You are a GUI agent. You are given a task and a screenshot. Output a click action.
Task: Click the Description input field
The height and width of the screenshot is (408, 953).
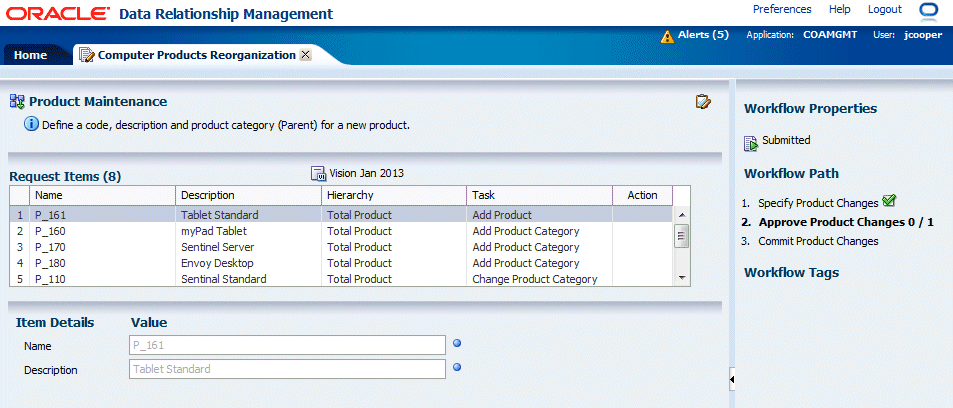(287, 369)
